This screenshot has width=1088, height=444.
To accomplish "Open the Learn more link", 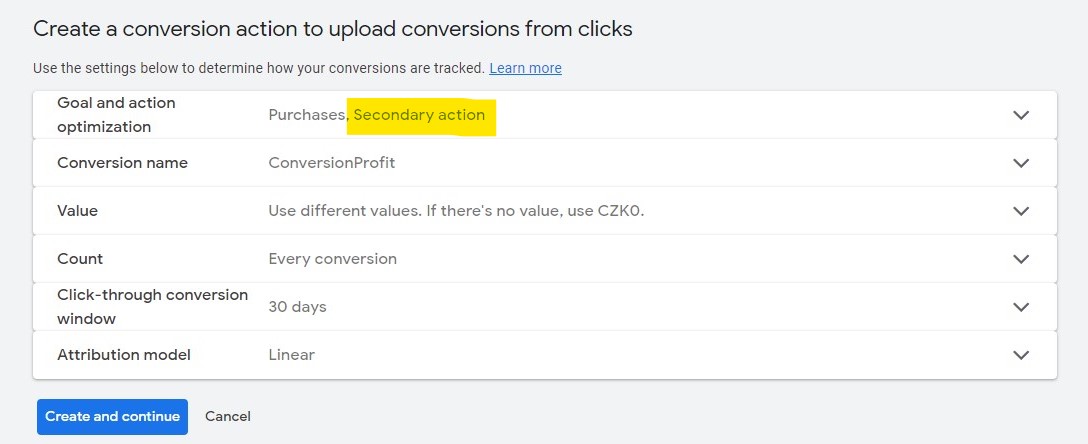I will click(x=525, y=68).
